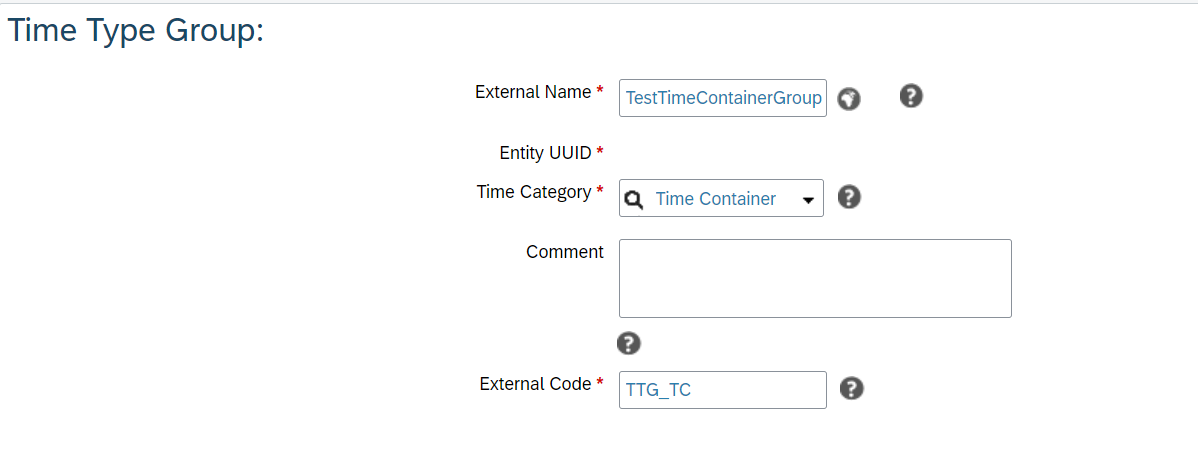Expand the Time Category dropdown arrow

pyautogui.click(x=808, y=200)
